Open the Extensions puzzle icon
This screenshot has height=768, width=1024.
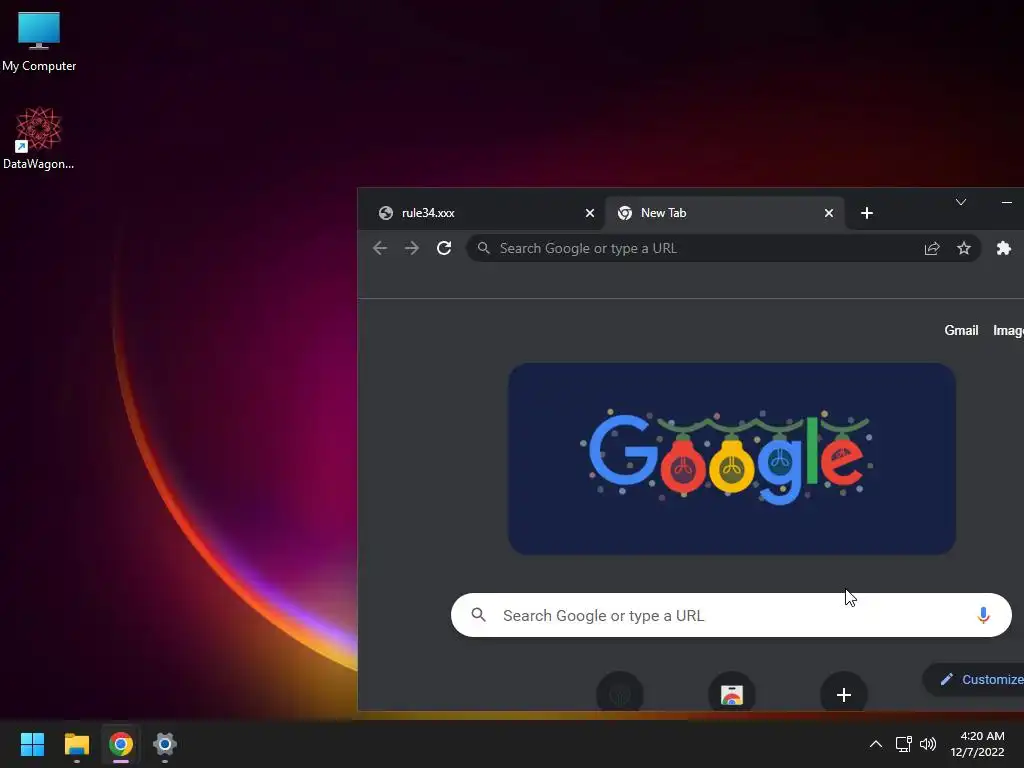pyautogui.click(x=1004, y=248)
